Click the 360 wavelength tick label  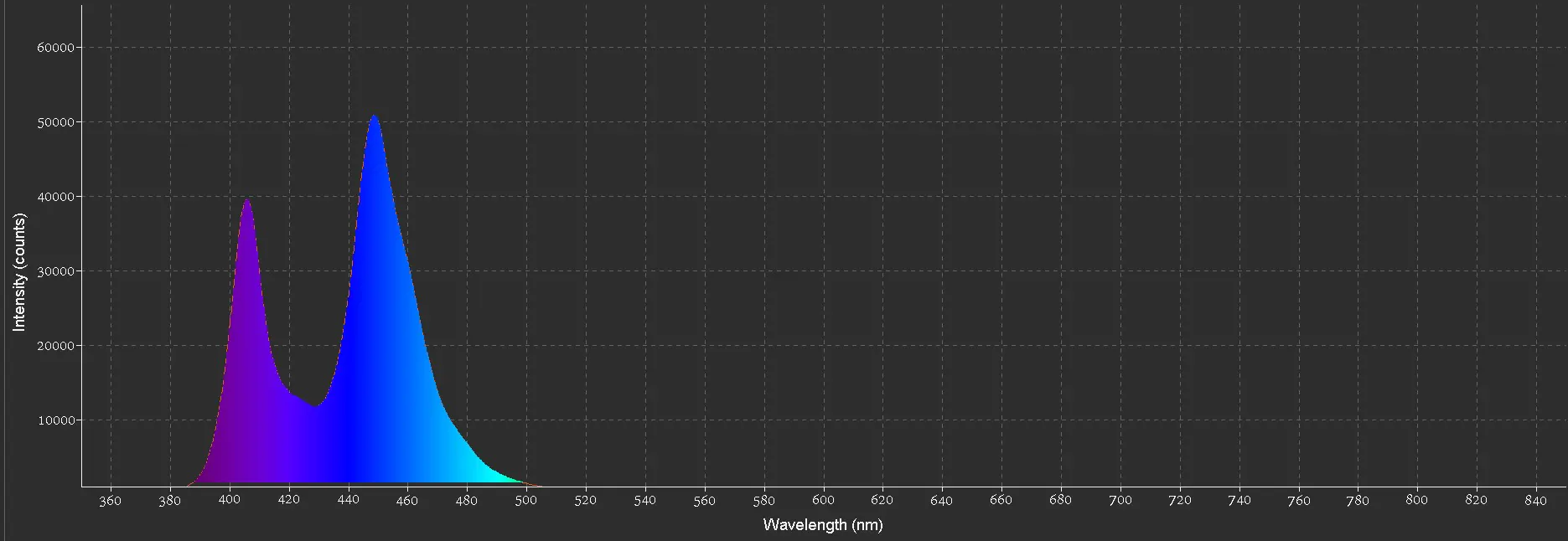pyautogui.click(x=111, y=501)
